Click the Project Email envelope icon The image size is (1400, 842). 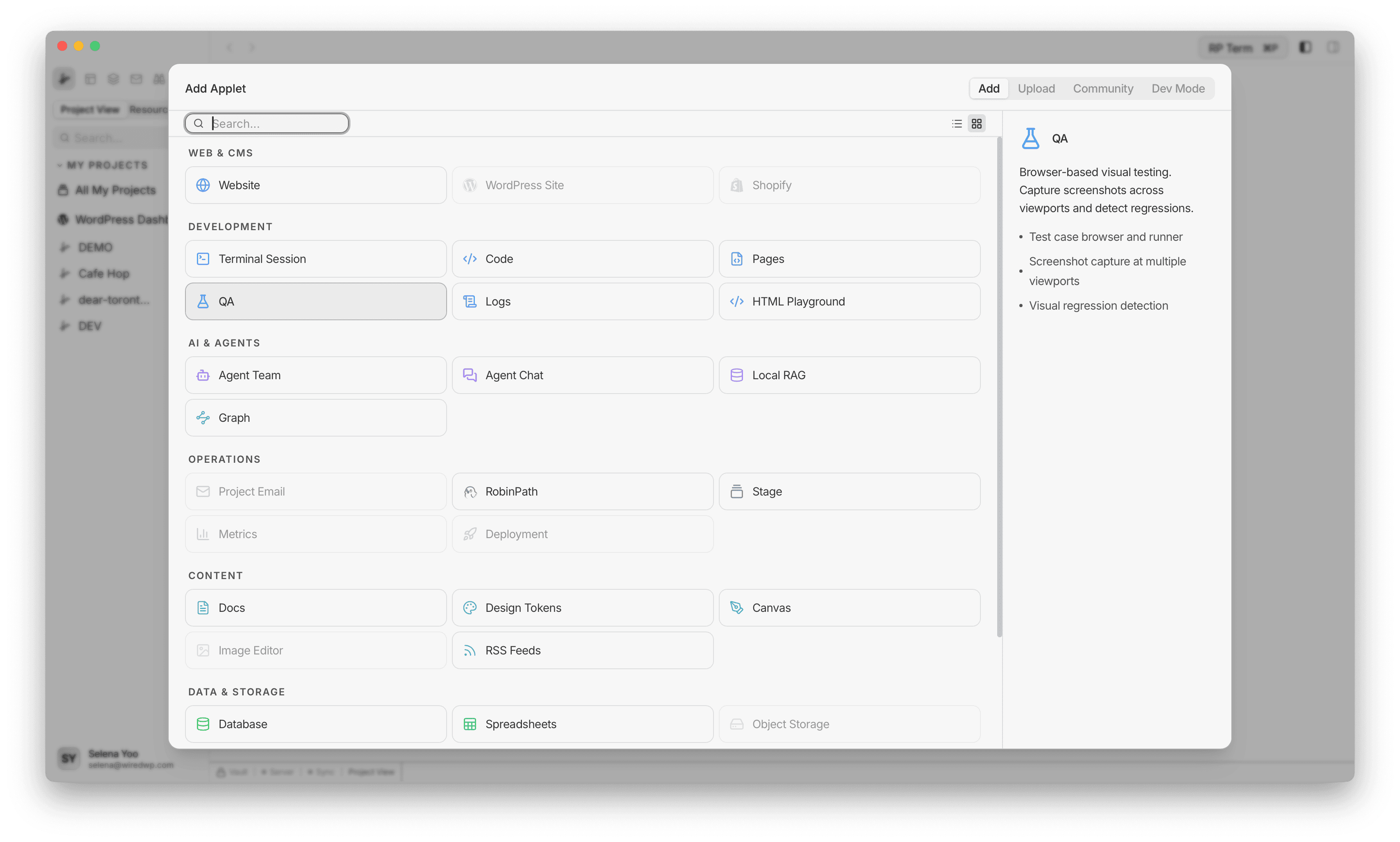click(203, 491)
